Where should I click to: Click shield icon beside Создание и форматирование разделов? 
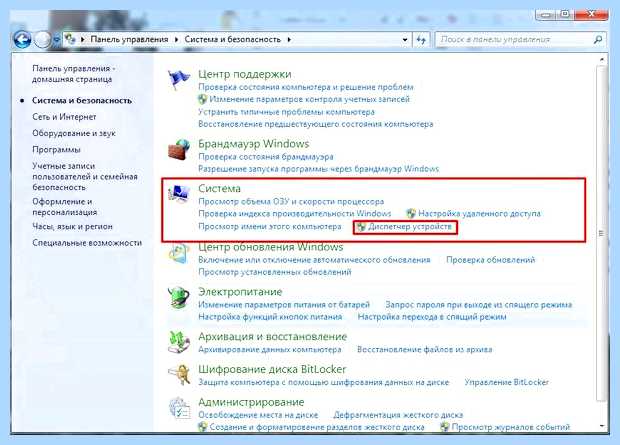[x=202, y=427]
